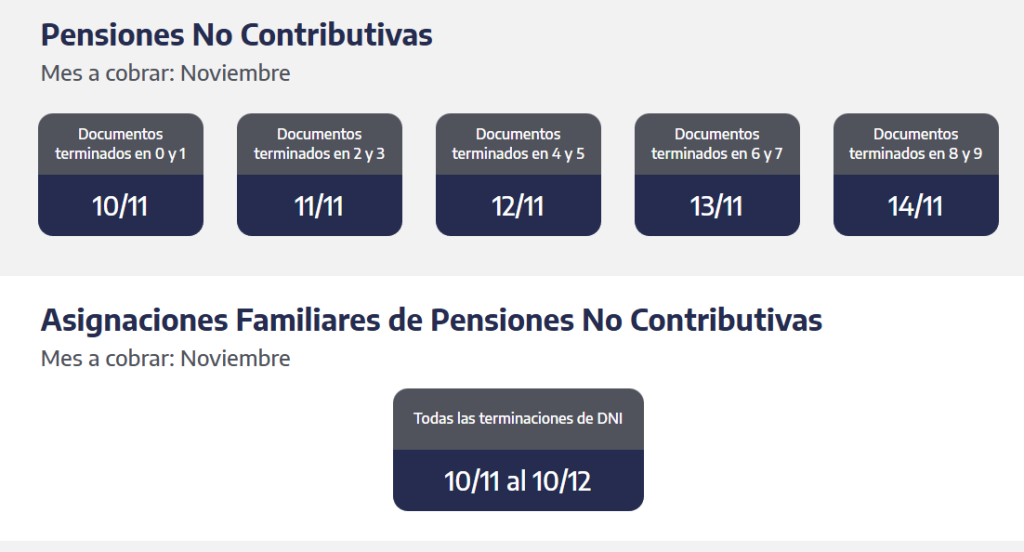Click the 10/11 payment date

[120, 206]
